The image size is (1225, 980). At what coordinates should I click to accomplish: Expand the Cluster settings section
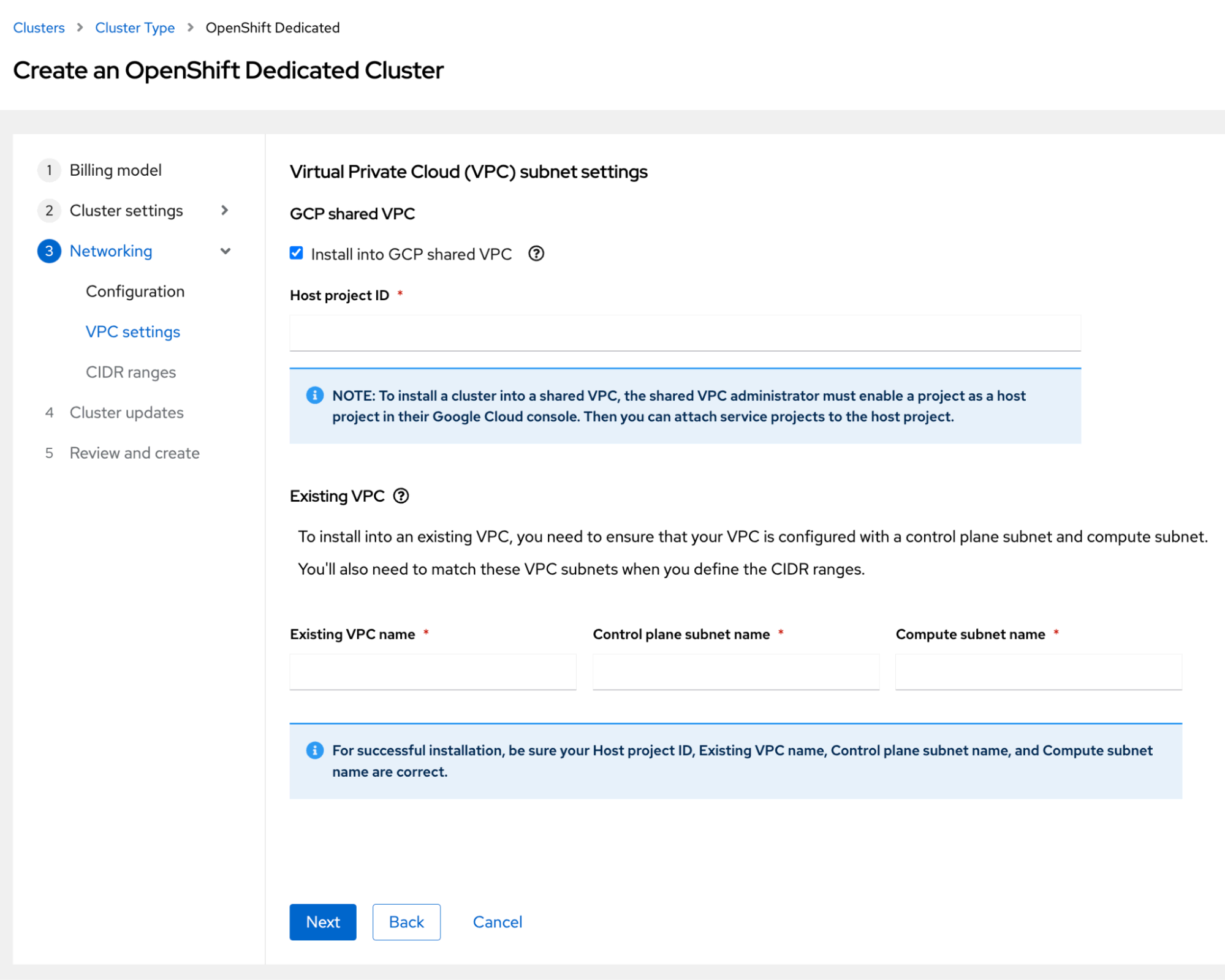(225, 210)
